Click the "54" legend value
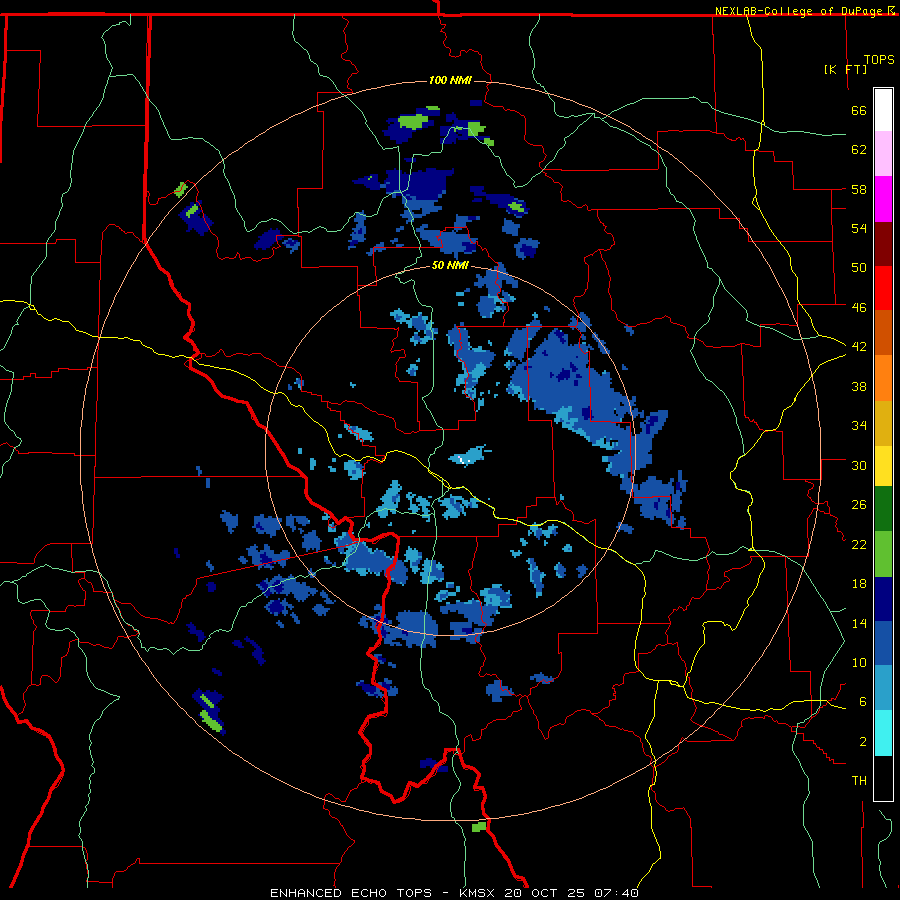Image resolution: width=900 pixels, height=900 pixels. pos(859,228)
